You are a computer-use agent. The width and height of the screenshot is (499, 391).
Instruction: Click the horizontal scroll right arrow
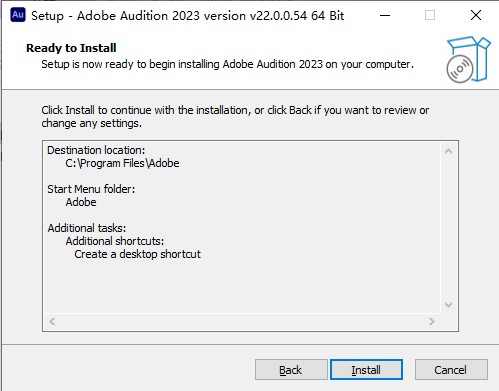[x=432, y=321]
